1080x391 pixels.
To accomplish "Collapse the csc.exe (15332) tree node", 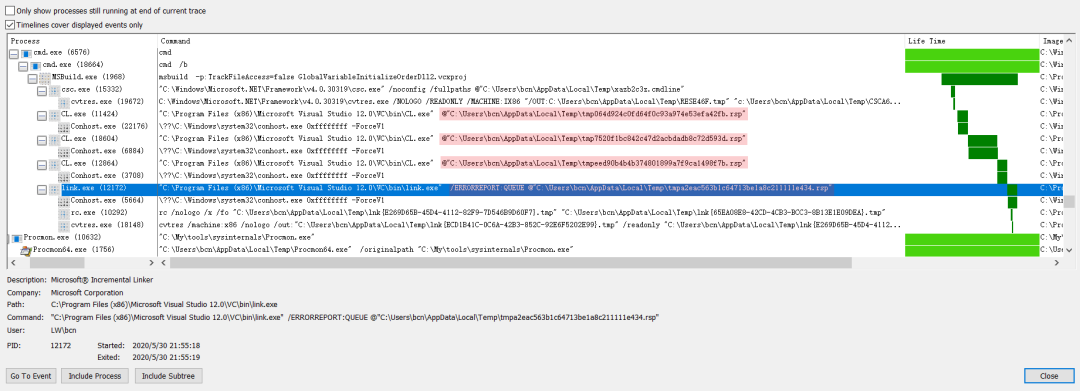I will point(43,91).
